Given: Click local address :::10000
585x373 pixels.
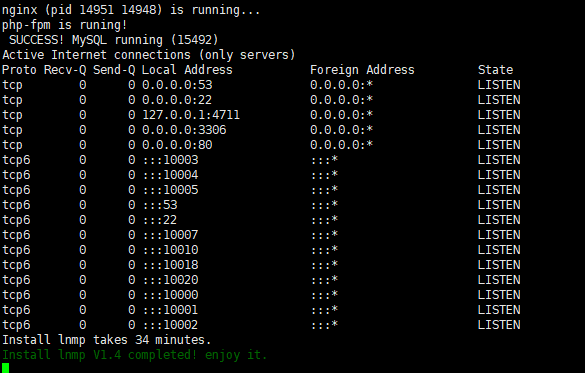Looking at the screenshot, I should 171,294.
